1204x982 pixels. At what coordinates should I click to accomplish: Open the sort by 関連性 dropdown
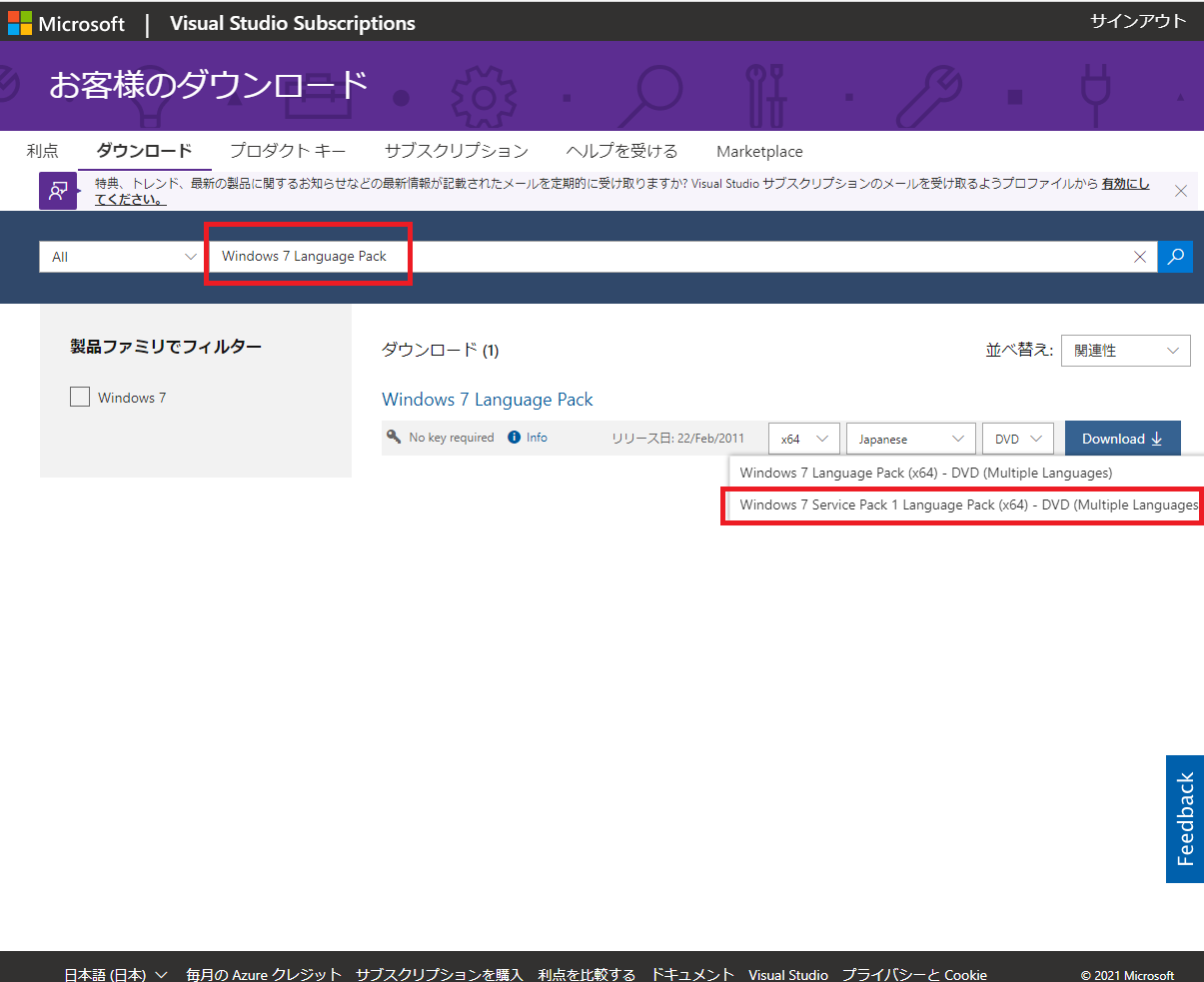1126,351
